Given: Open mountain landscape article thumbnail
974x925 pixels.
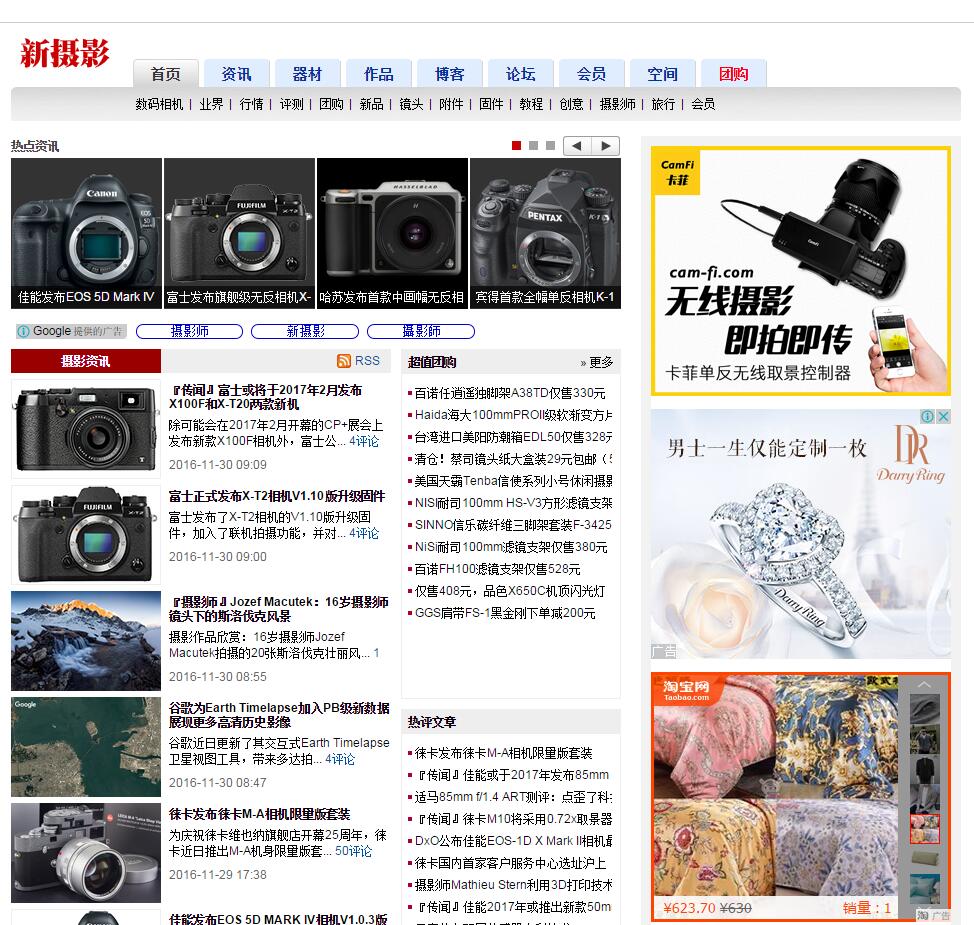Looking at the screenshot, I should (86, 640).
